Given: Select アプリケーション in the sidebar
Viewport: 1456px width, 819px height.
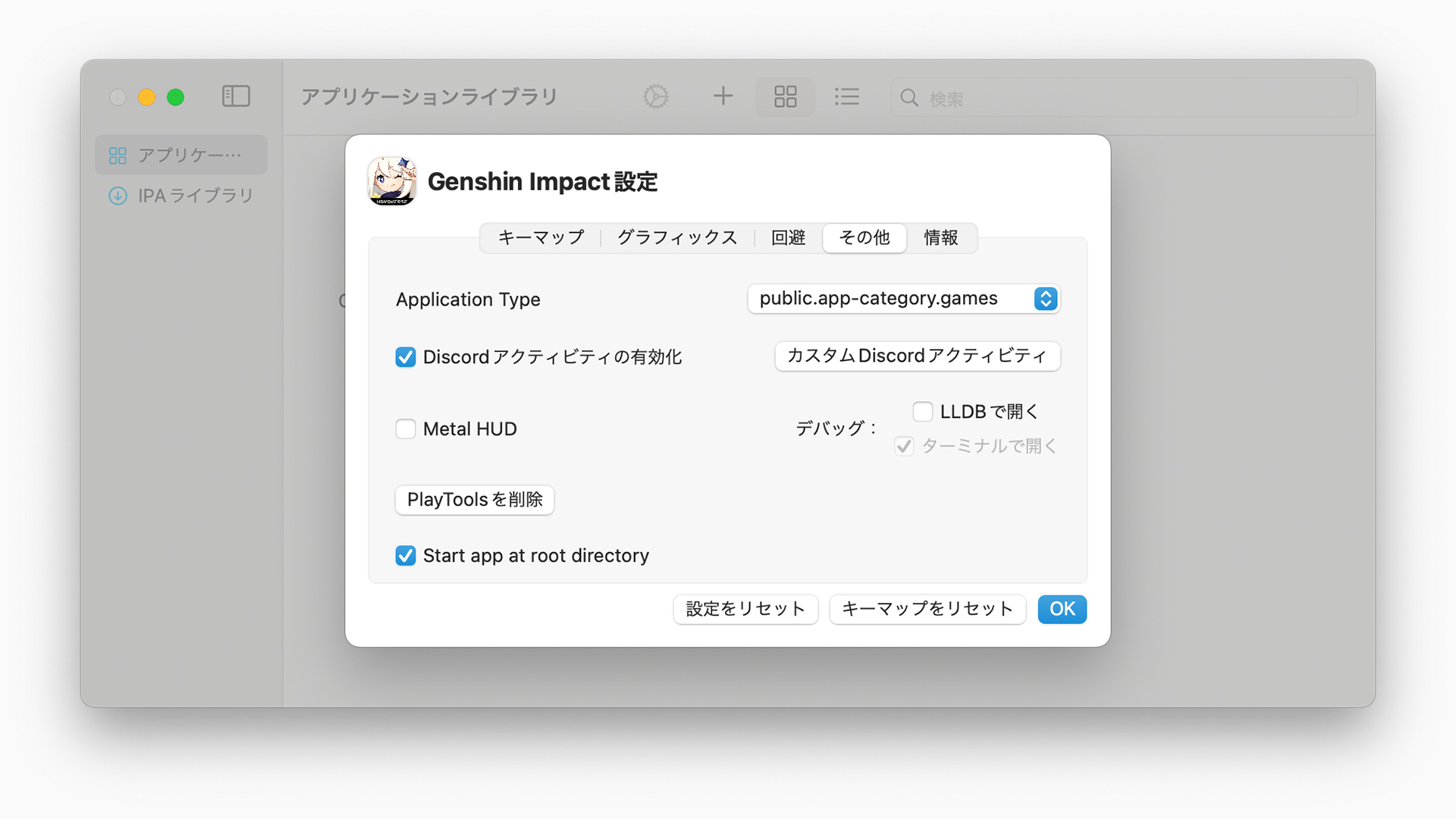Looking at the screenshot, I should point(180,154).
